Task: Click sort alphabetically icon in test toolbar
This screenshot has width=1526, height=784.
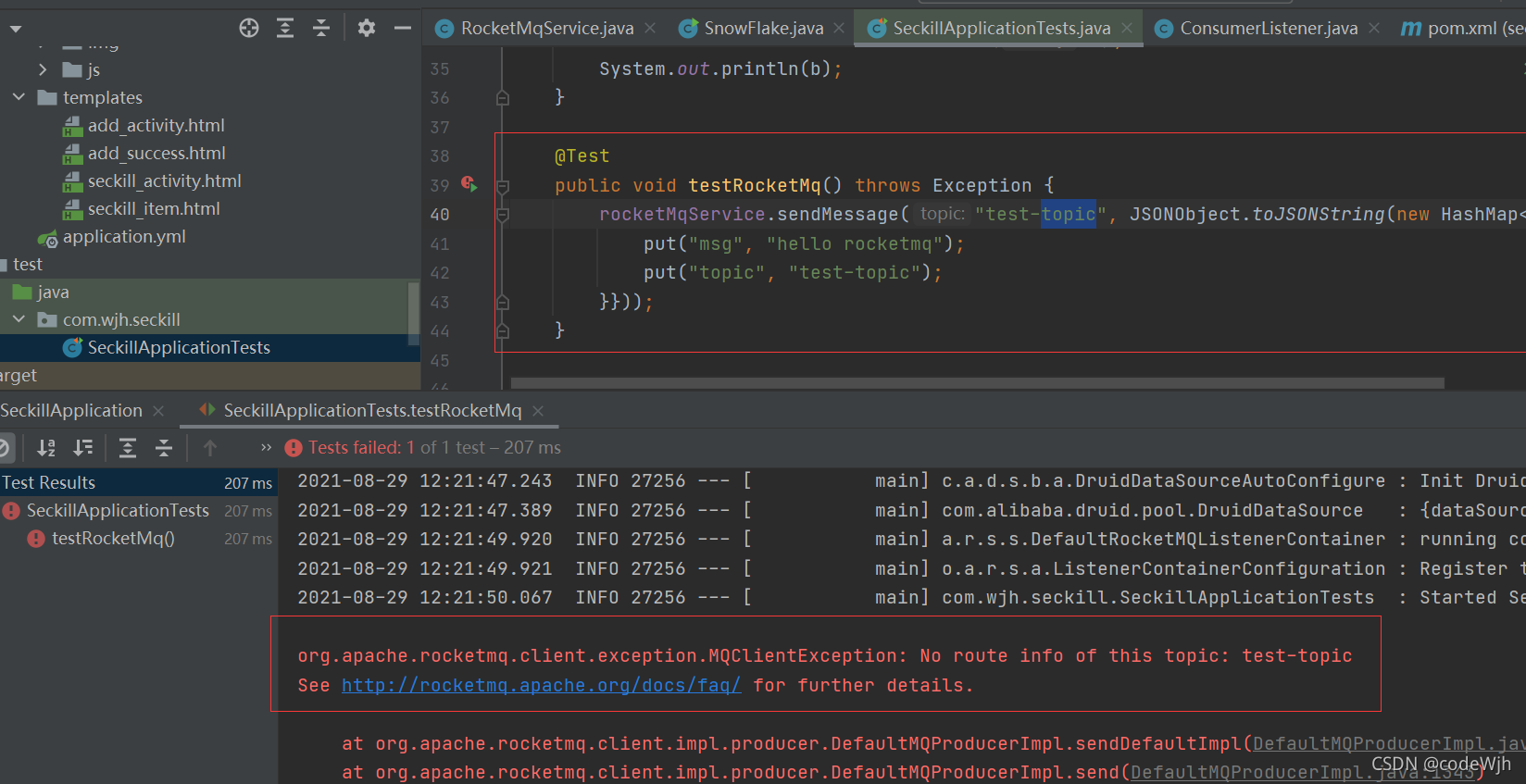Action: tap(46, 448)
